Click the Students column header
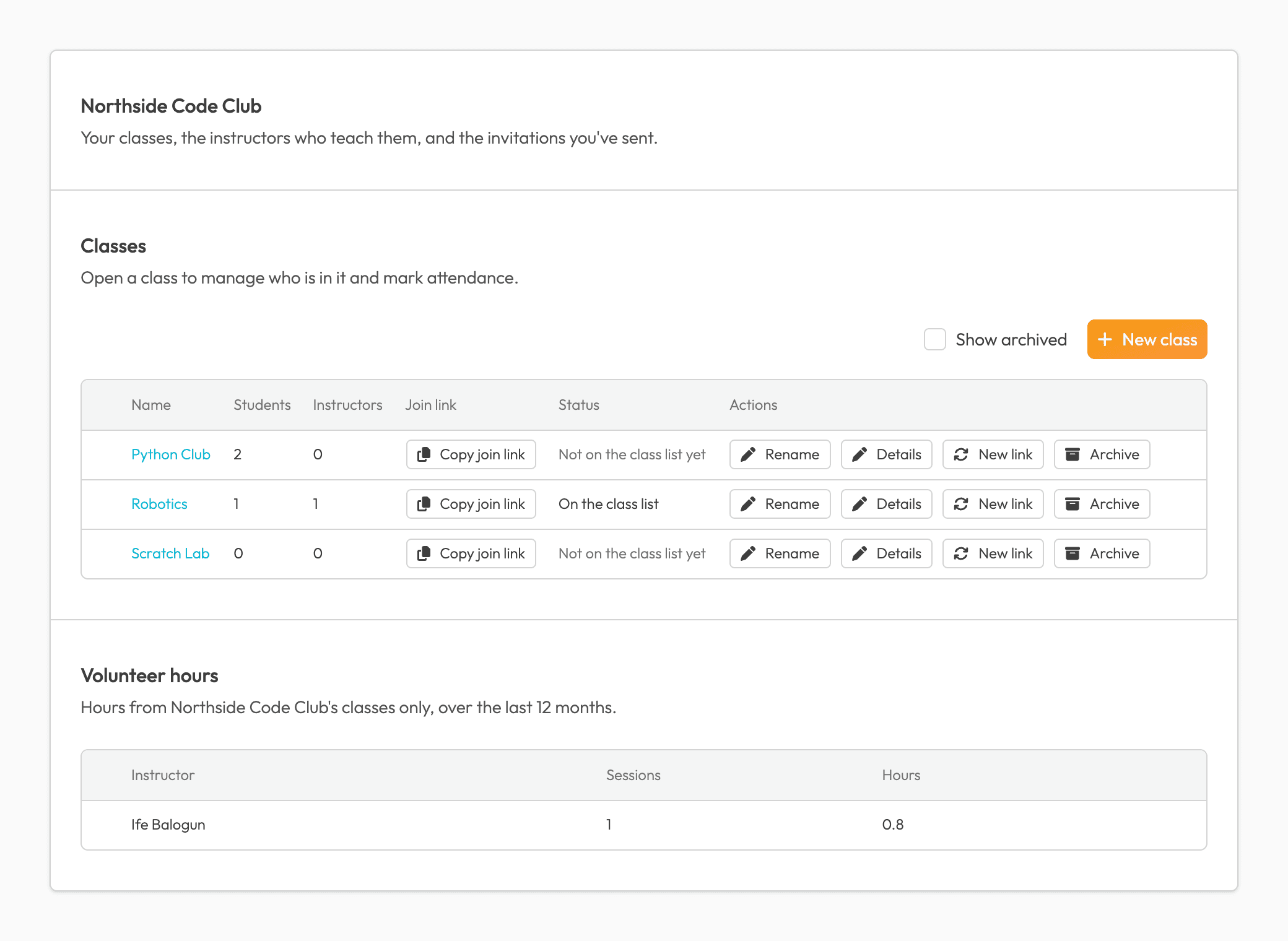Screen dimensions: 1288x941 262,405
